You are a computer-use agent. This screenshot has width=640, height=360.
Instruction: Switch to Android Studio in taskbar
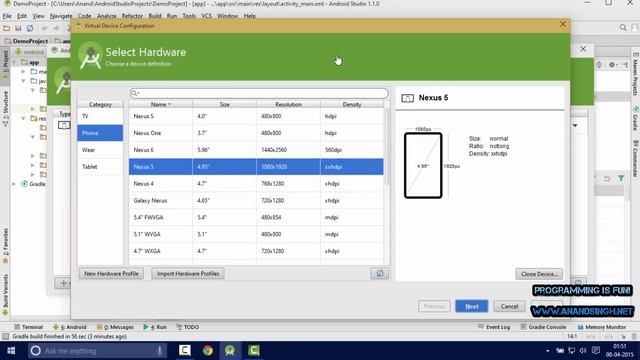point(230,351)
